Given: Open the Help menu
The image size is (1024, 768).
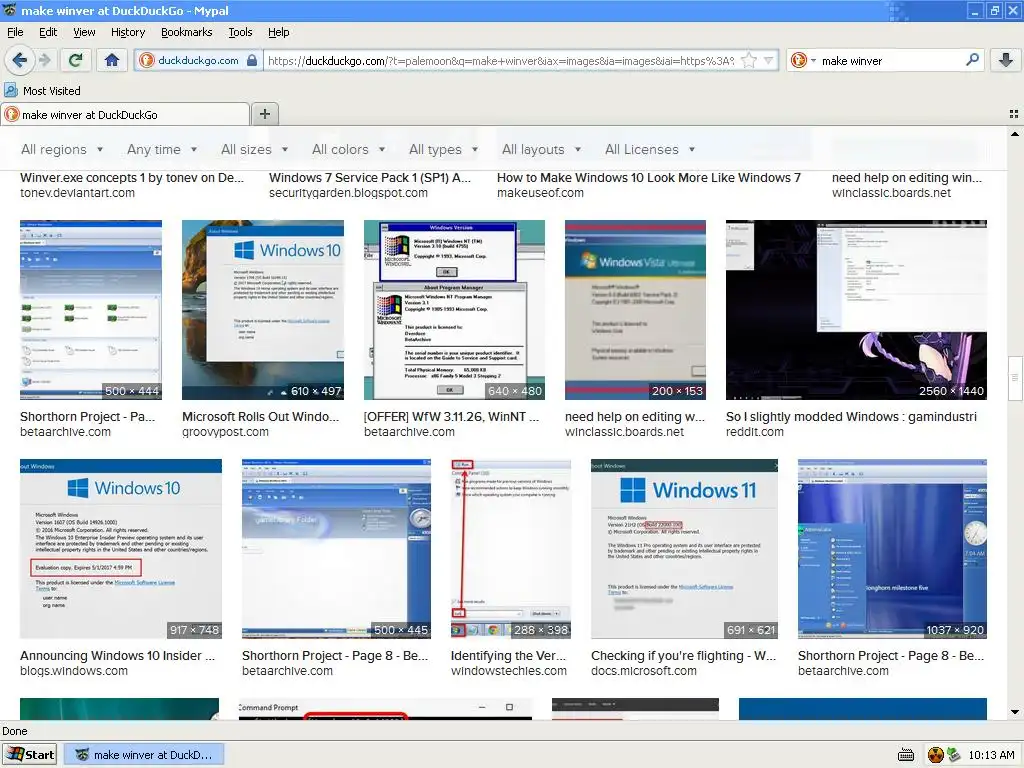Looking at the screenshot, I should 279,32.
